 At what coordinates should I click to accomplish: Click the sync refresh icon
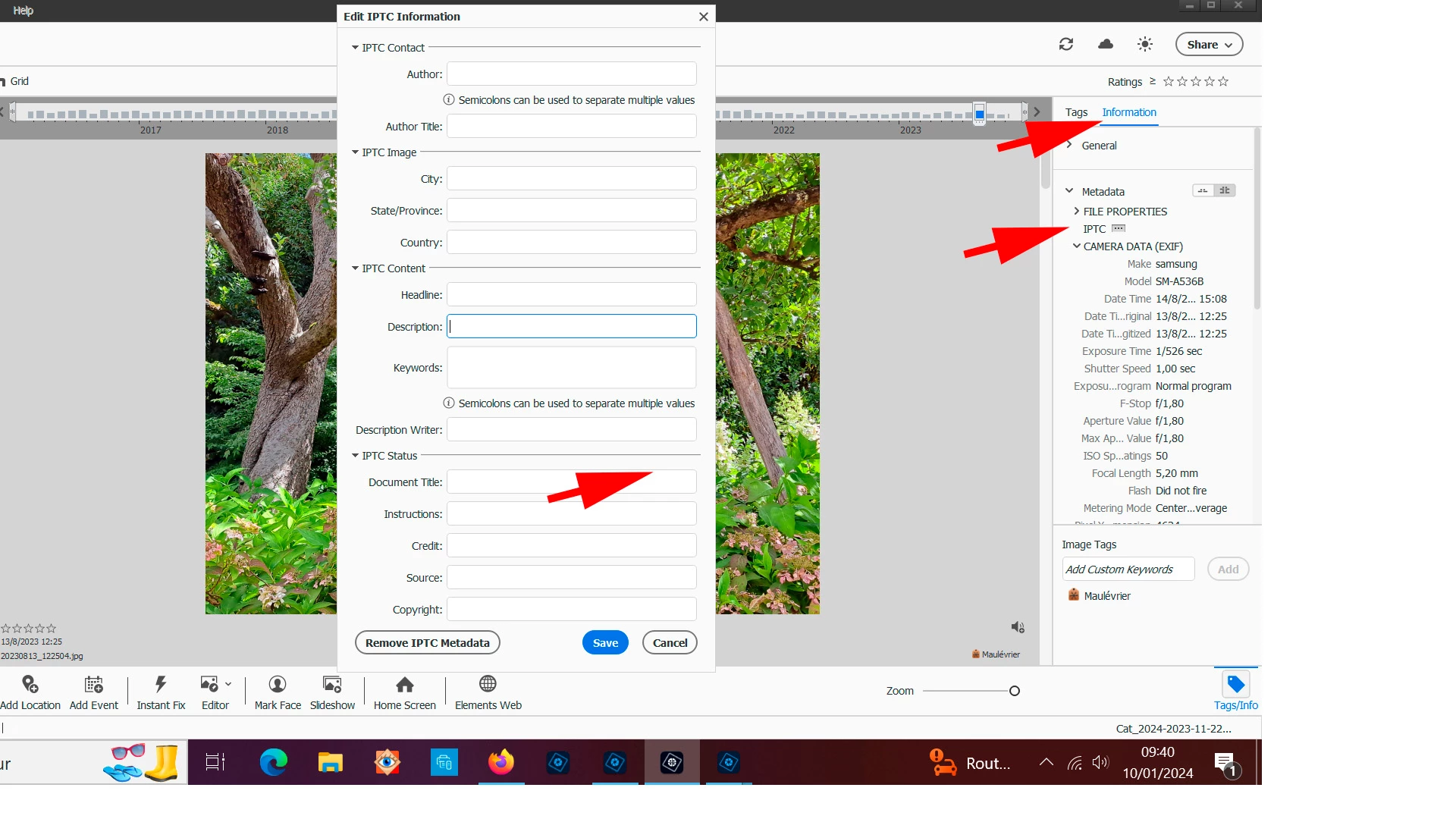click(1066, 44)
